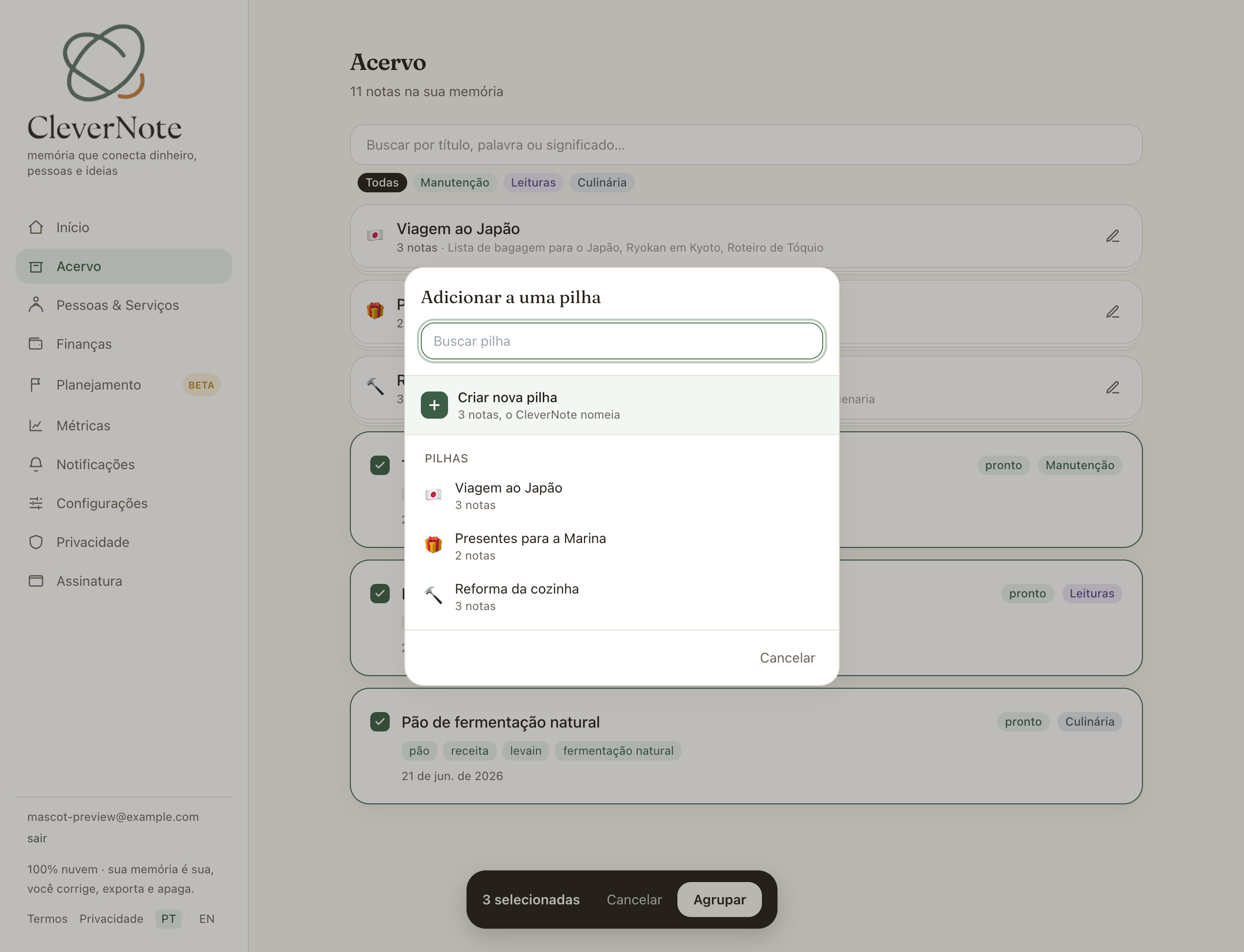Switch language to EN
Image resolution: width=1244 pixels, height=952 pixels.
pos(207,919)
